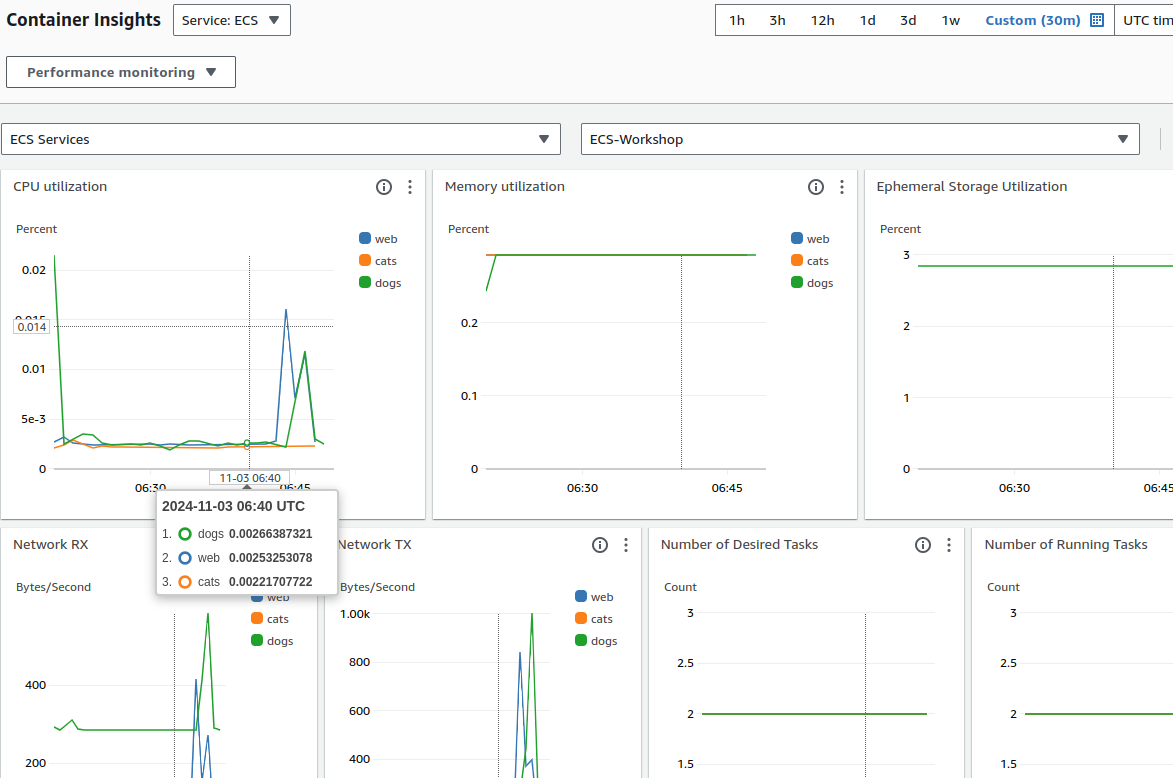Click calendar icon beside Custom (30m)

coord(1096,20)
